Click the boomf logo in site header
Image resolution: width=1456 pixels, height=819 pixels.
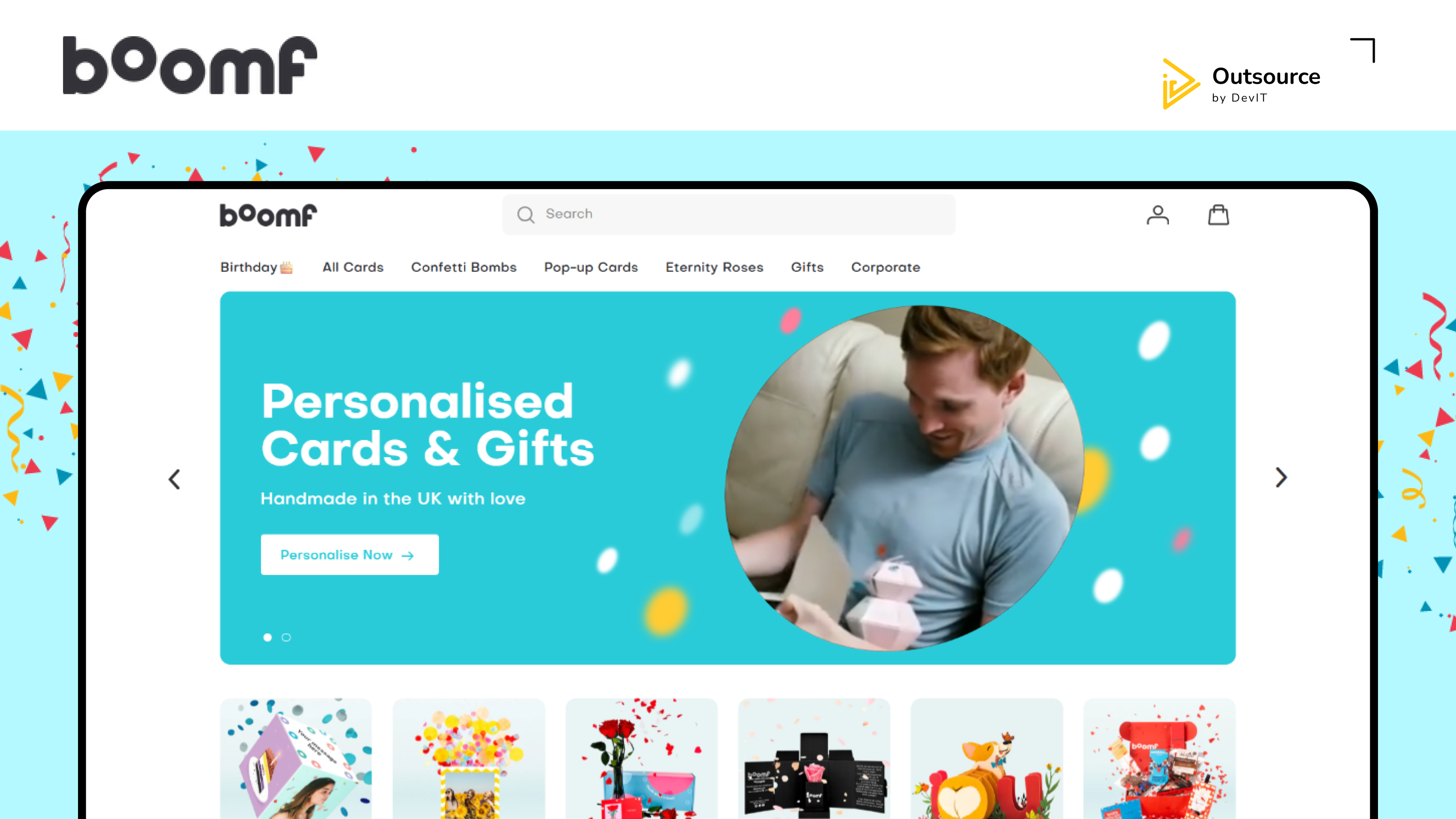[268, 215]
